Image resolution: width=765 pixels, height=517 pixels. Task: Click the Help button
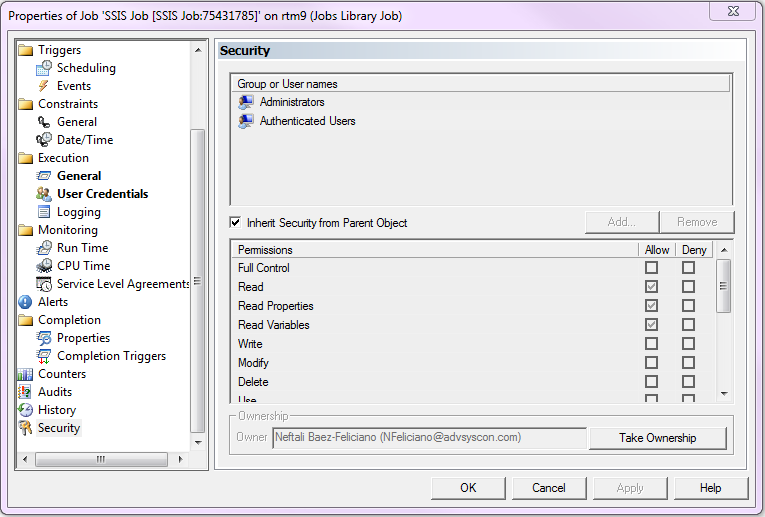710,488
